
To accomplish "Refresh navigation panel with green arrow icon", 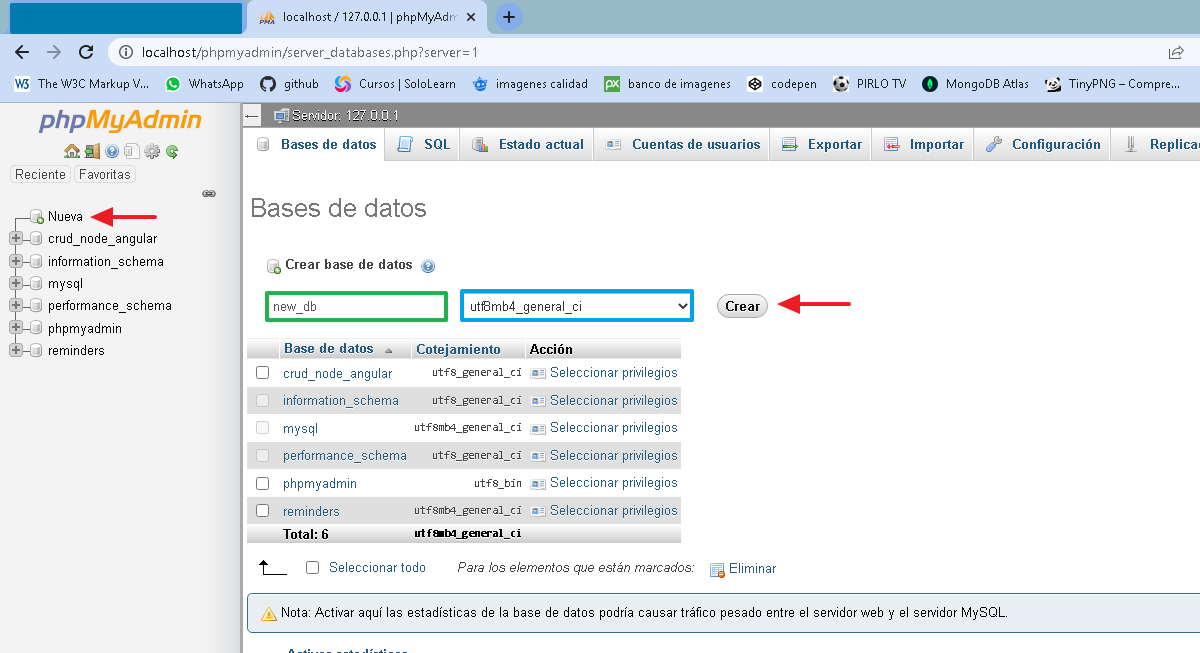I will pos(171,151).
